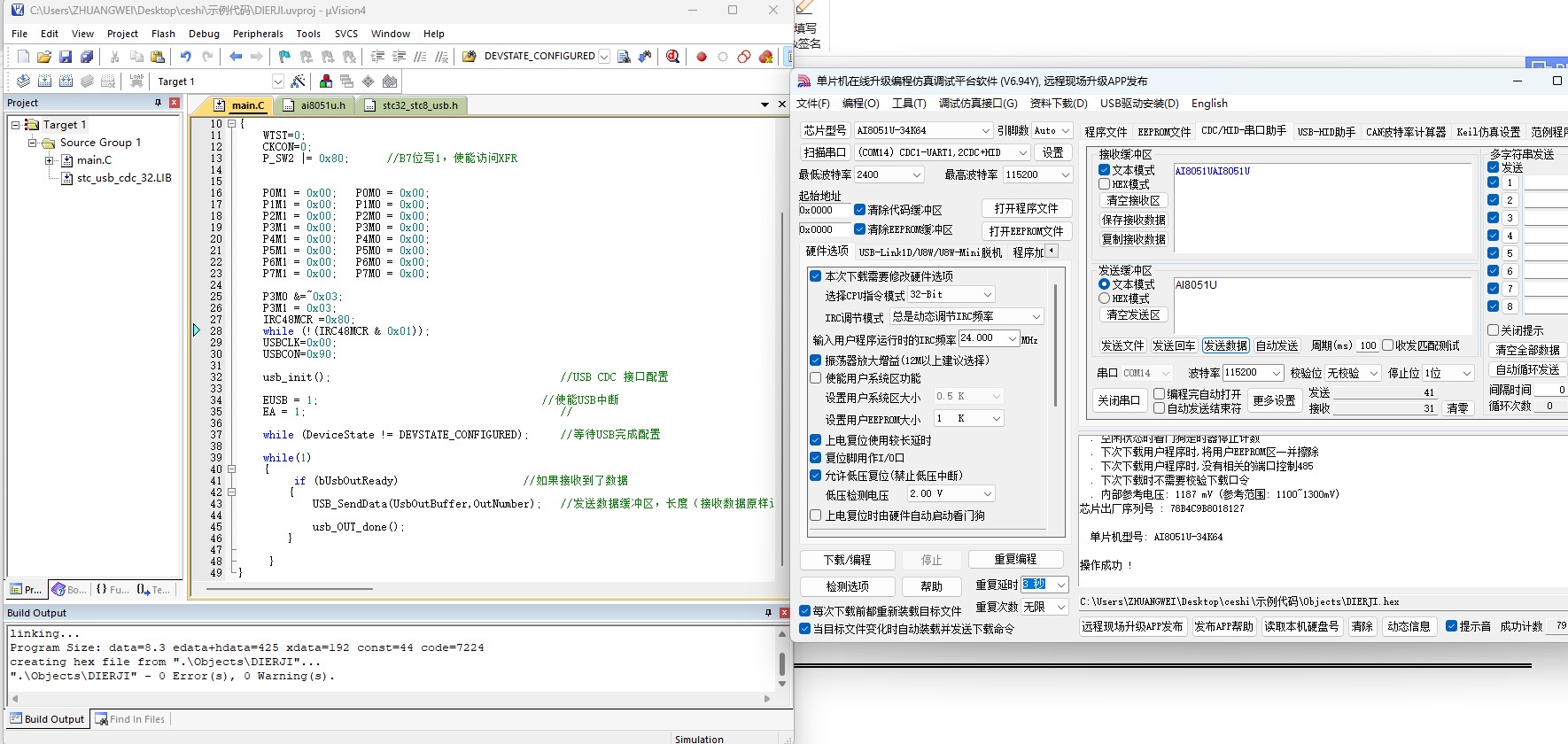Screen dimensions: 1568x744
Task: Click the 检测选项 button
Action: pos(847,586)
